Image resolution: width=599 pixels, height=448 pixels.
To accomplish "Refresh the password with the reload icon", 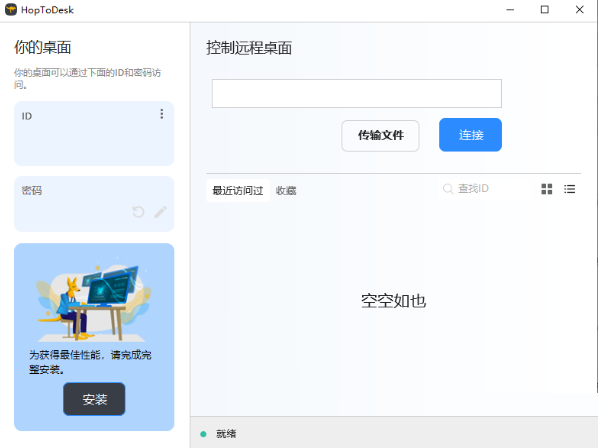I will (138, 212).
